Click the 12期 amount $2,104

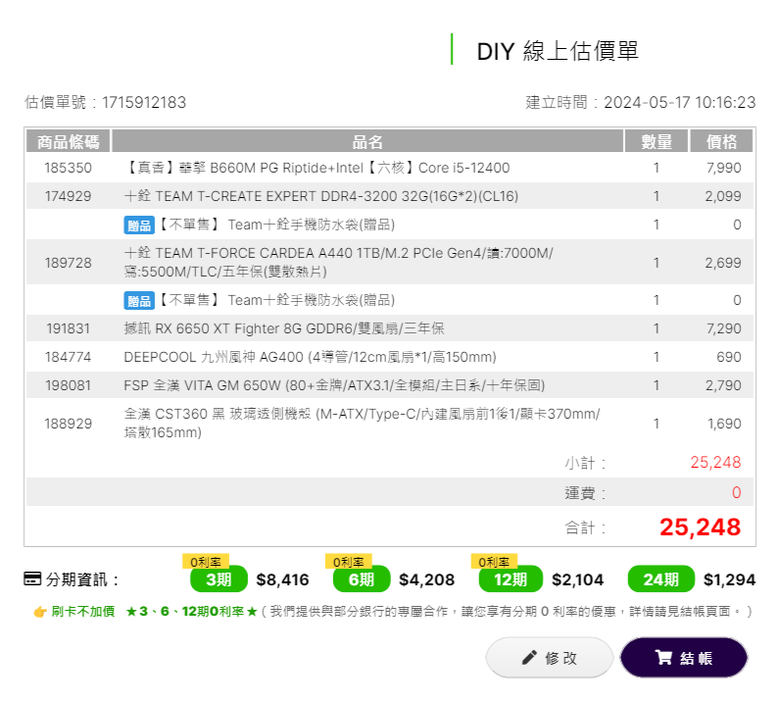[578, 580]
